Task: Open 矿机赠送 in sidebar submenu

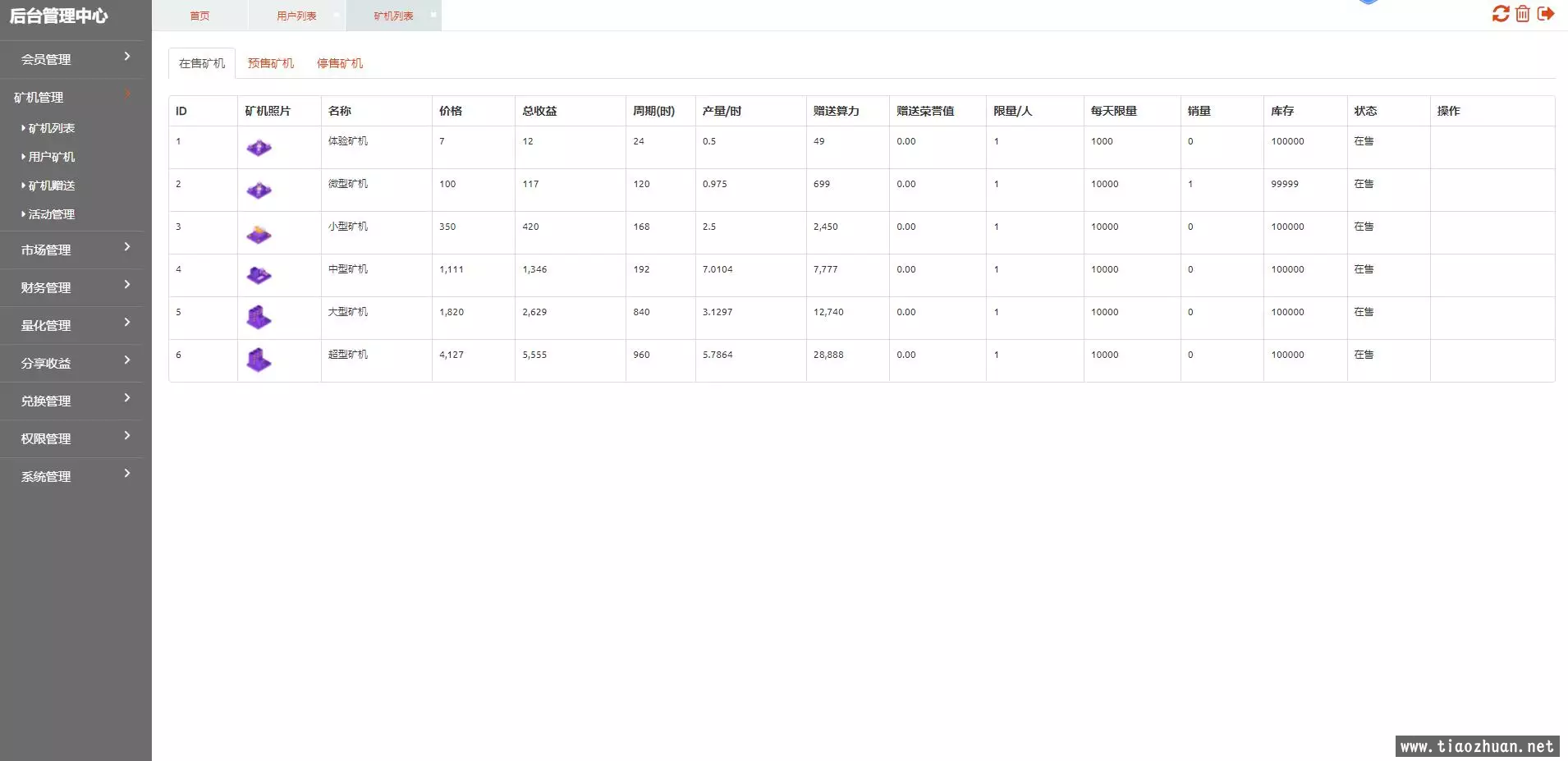Action: 51,186
